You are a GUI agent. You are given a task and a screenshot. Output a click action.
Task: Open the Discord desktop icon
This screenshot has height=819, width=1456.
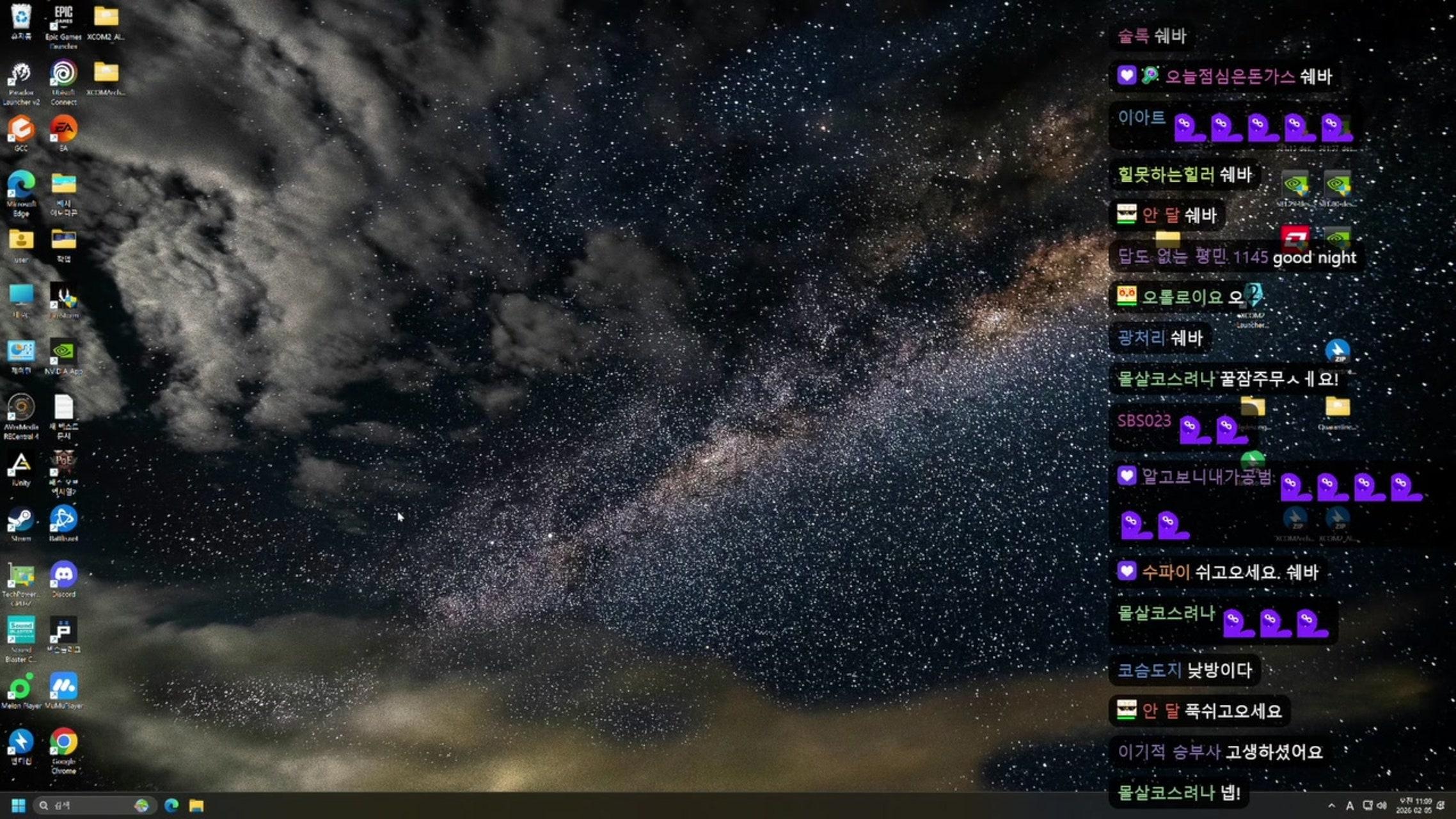(63, 575)
